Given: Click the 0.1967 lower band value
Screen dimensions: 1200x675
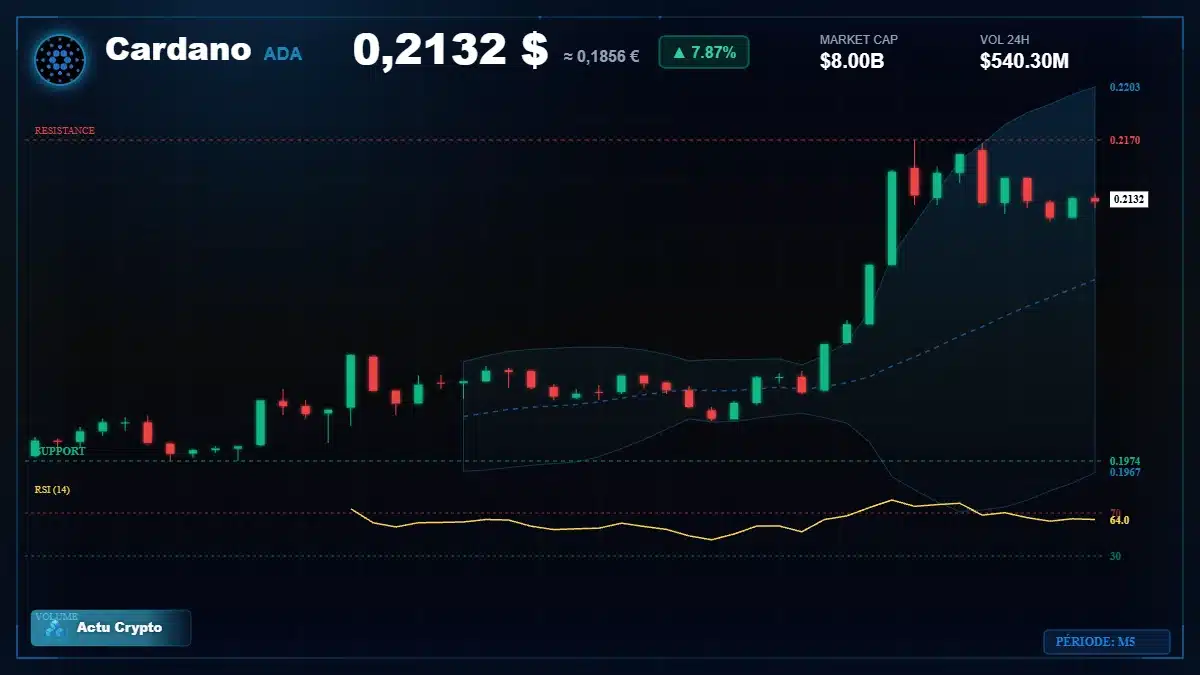Looking at the screenshot, I should tap(1125, 472).
